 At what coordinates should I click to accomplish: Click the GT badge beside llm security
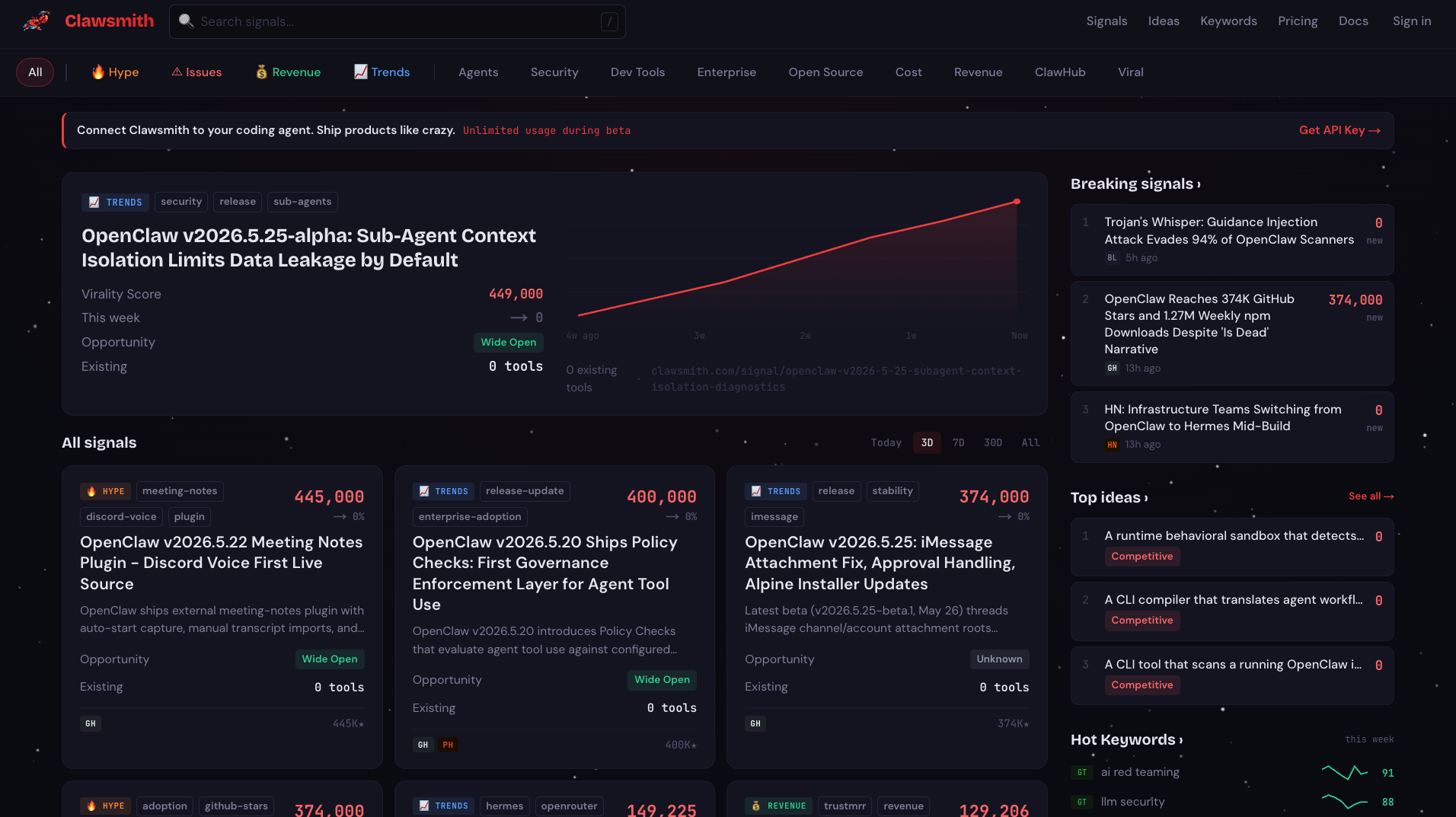click(x=1082, y=802)
